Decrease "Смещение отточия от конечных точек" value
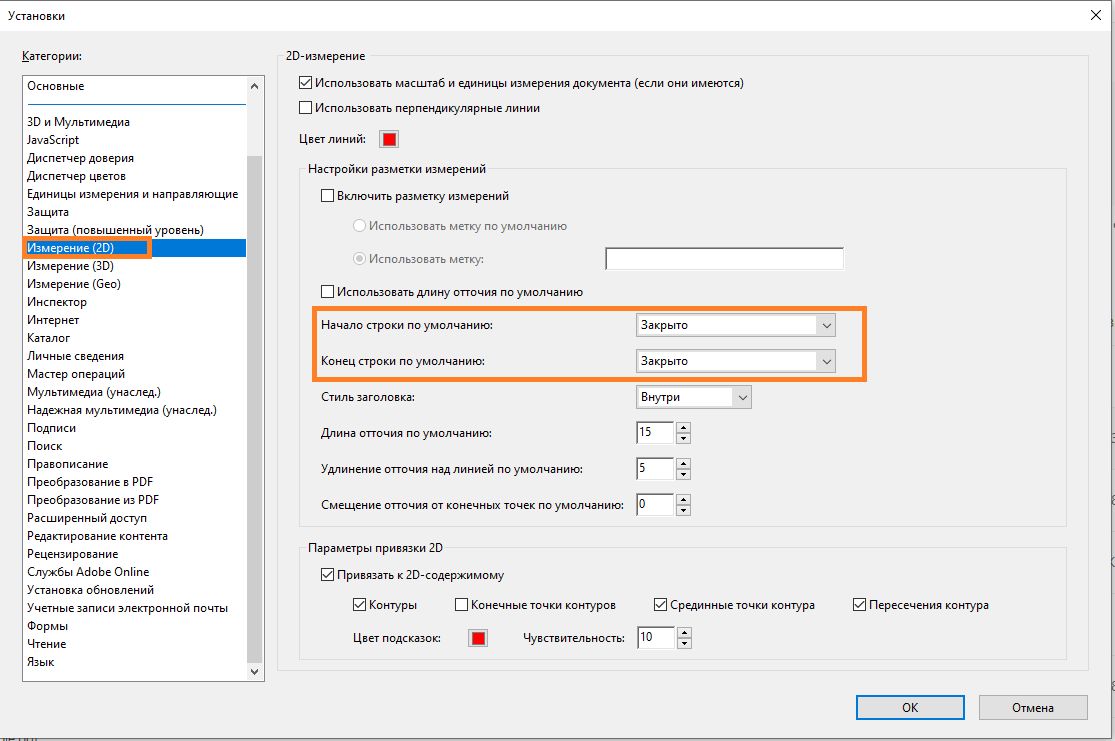Image resolution: width=1115 pixels, height=741 pixels. pos(683,510)
